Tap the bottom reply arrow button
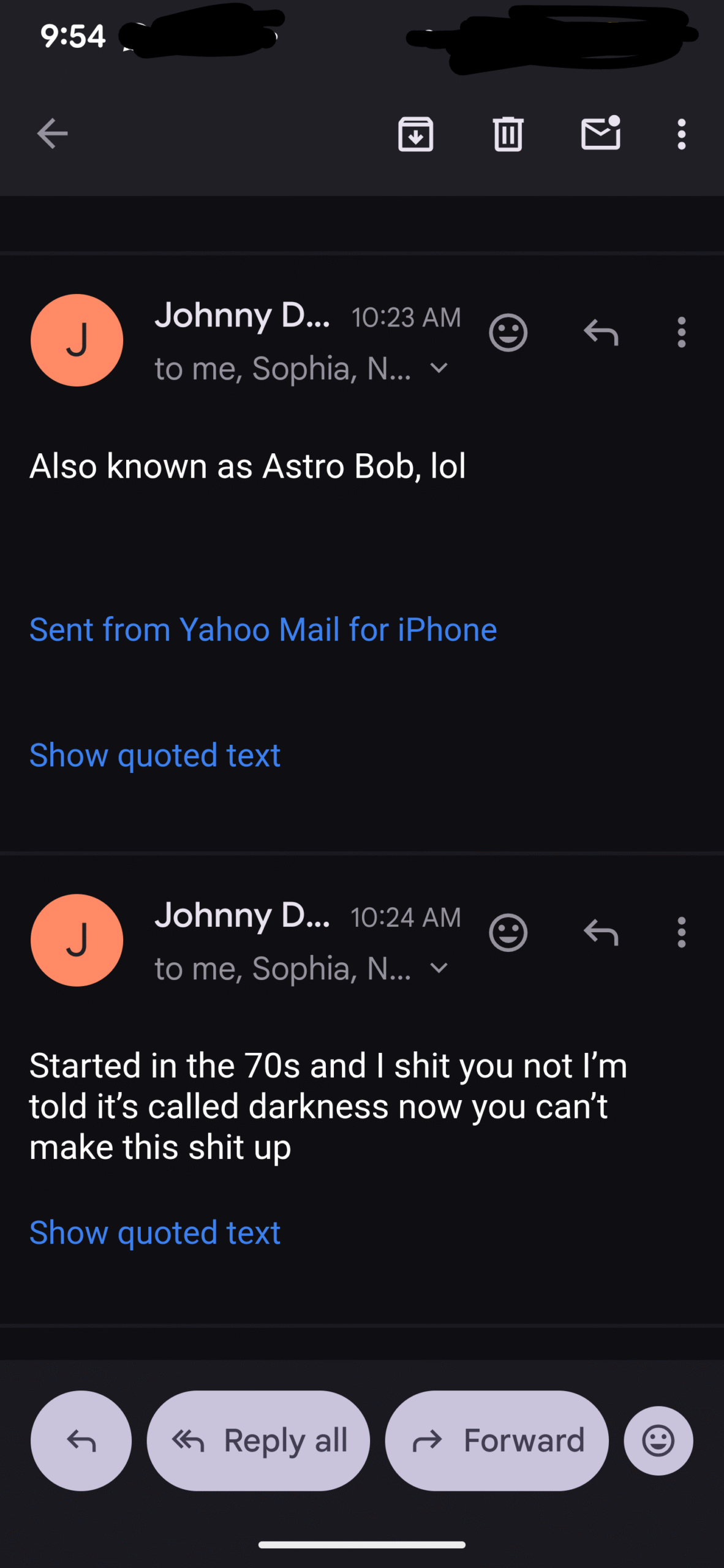This screenshot has height=1568, width=724. tap(81, 1441)
